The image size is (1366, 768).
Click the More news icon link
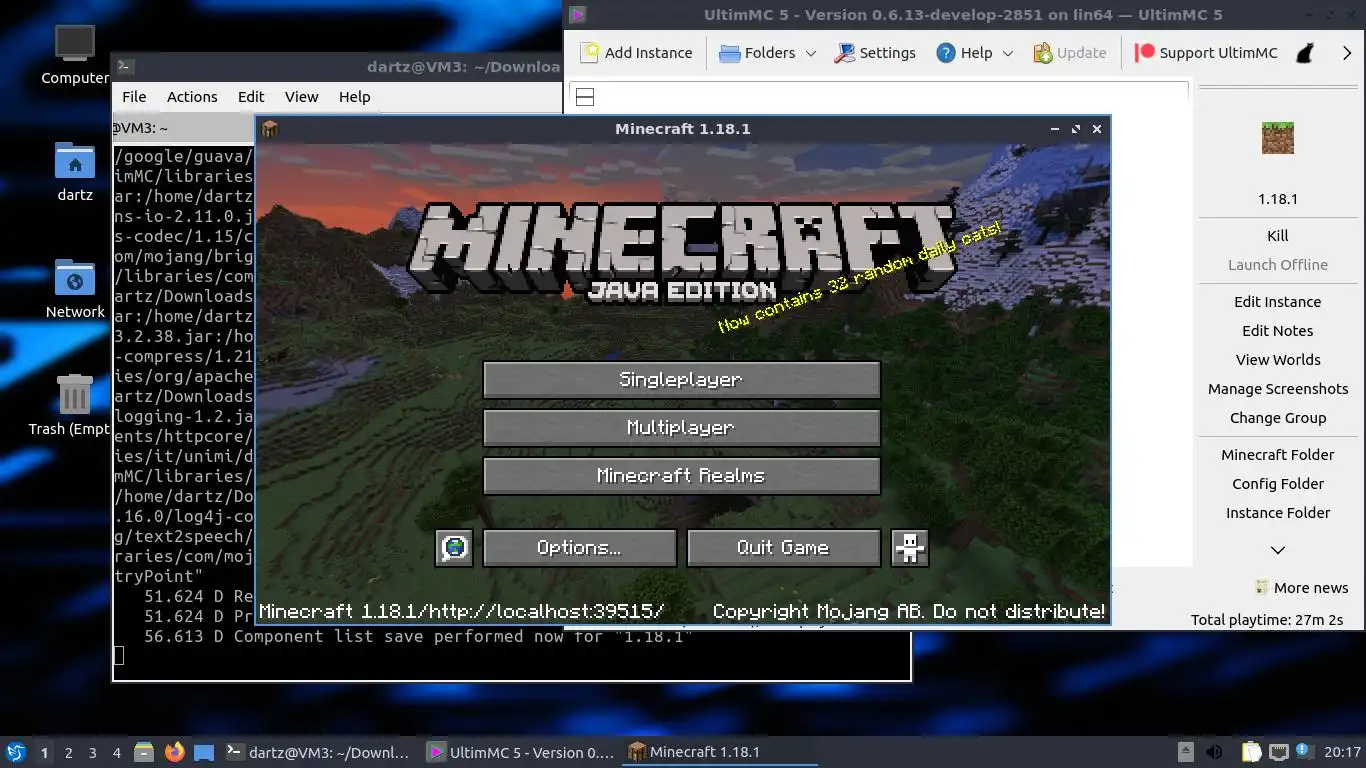coord(1262,588)
